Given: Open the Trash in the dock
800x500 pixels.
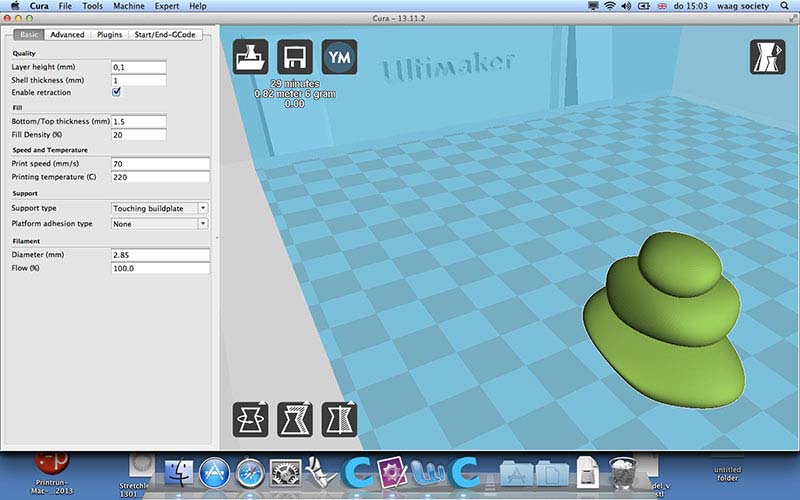Looking at the screenshot, I should click(622, 473).
